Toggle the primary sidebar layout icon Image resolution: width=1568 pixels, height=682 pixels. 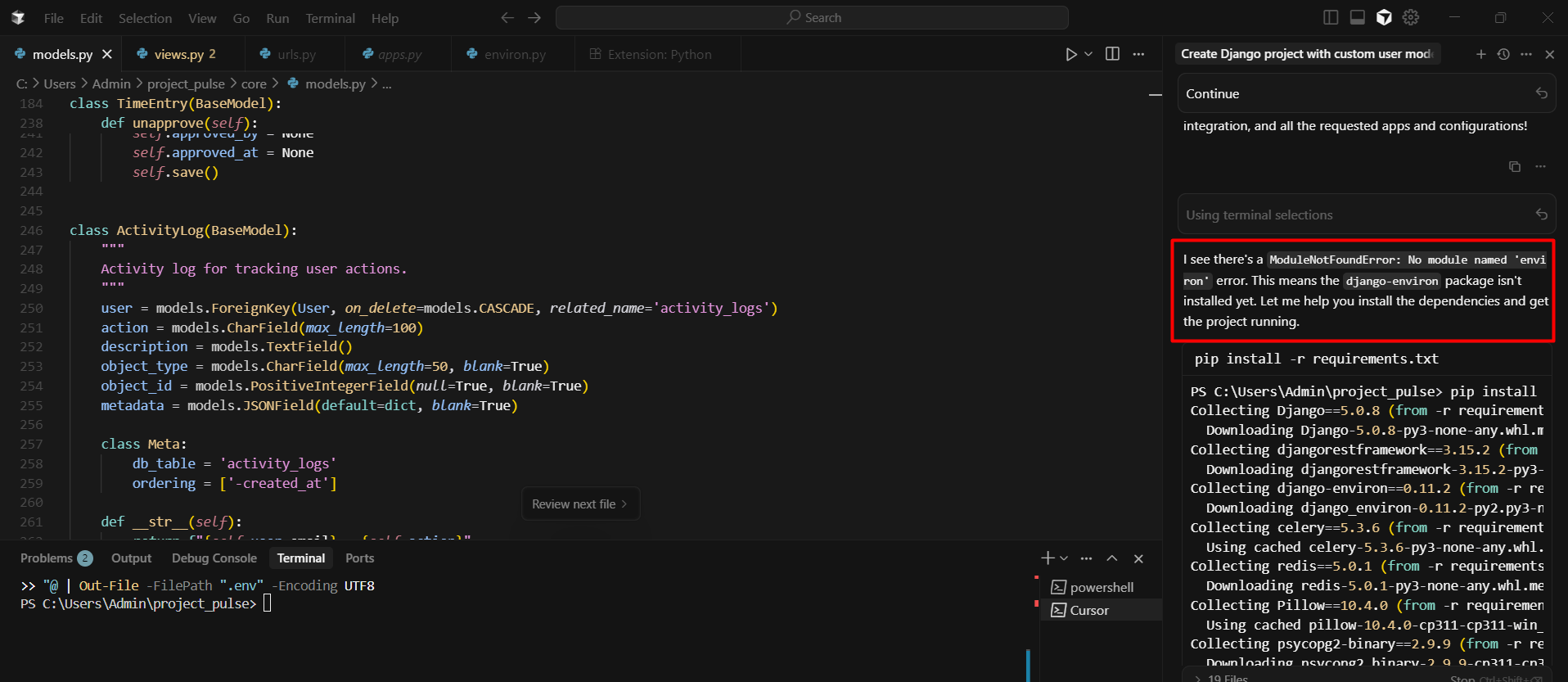1331,17
